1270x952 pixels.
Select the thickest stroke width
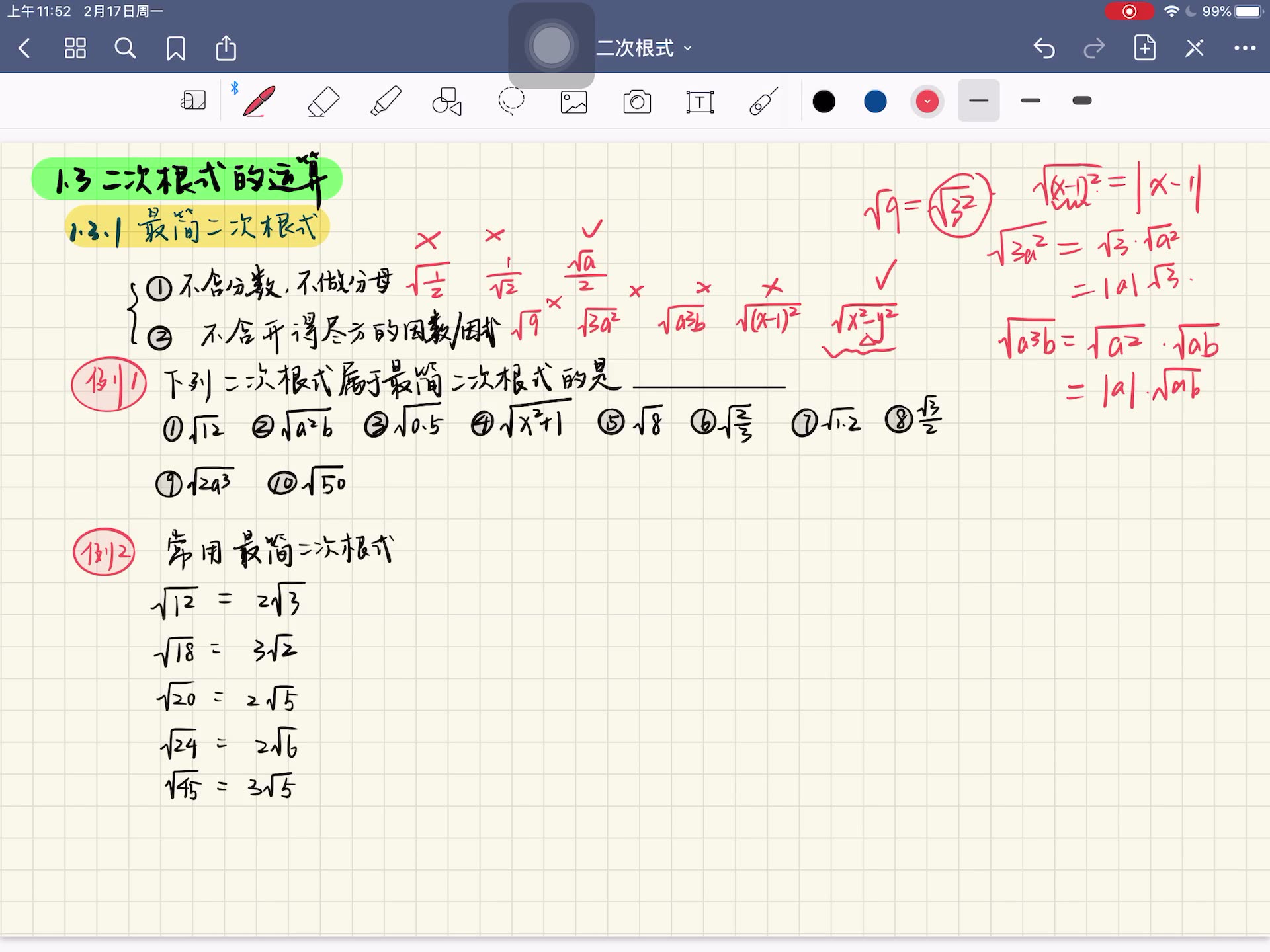(1082, 100)
